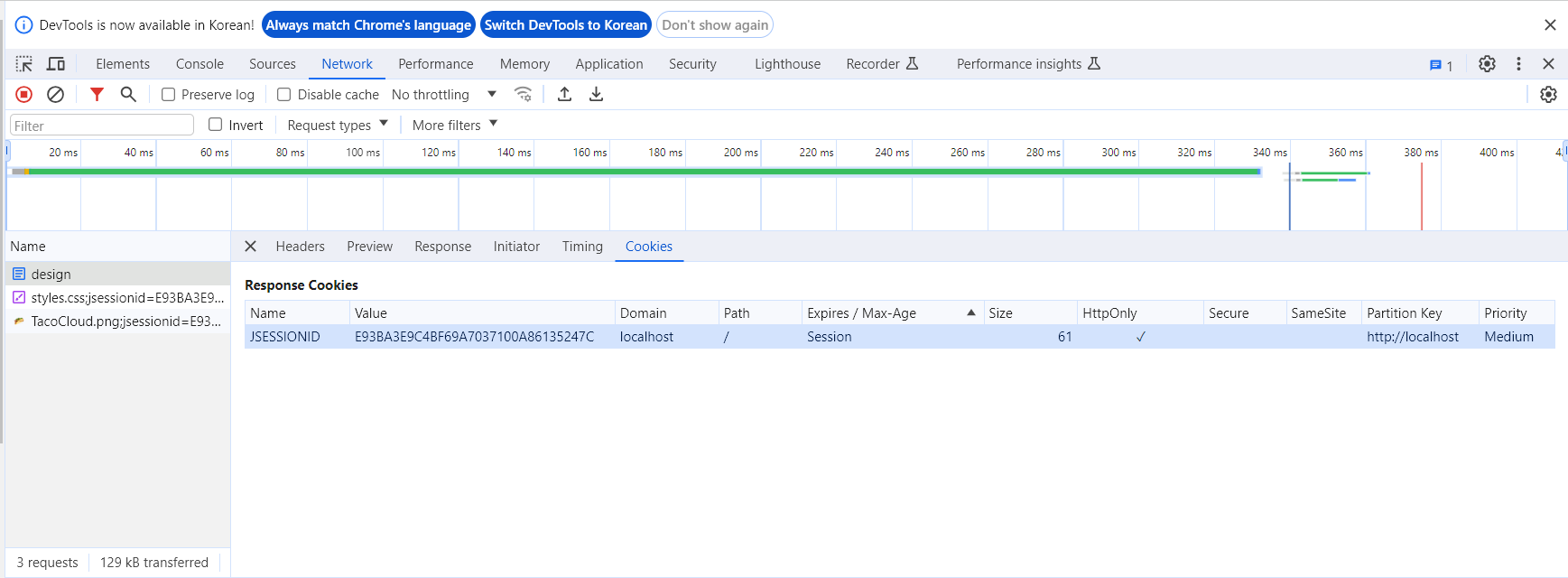Focus the Filter text field

tap(102, 126)
